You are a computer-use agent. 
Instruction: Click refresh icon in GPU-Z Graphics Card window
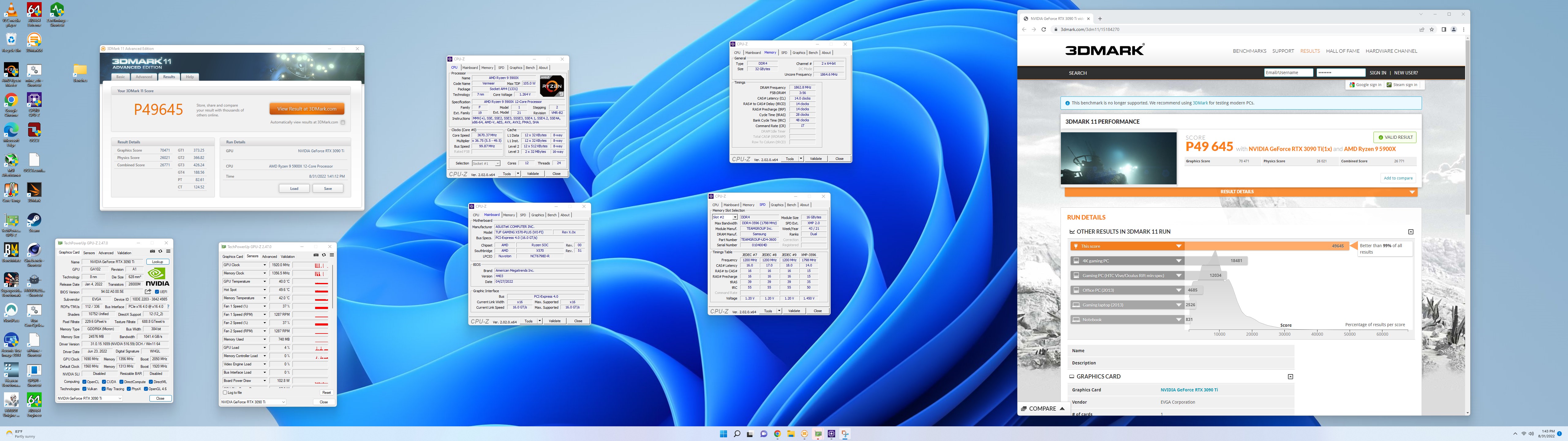coord(160,251)
